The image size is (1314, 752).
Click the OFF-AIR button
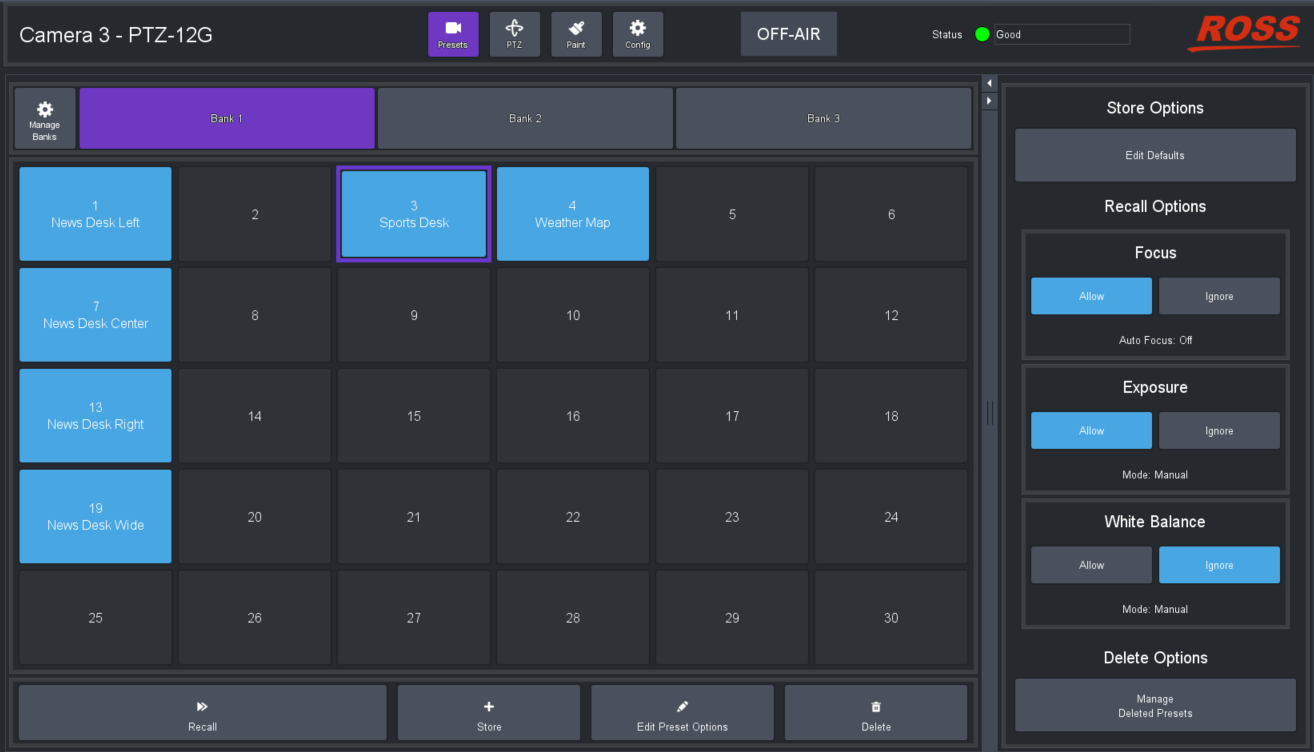pos(788,33)
